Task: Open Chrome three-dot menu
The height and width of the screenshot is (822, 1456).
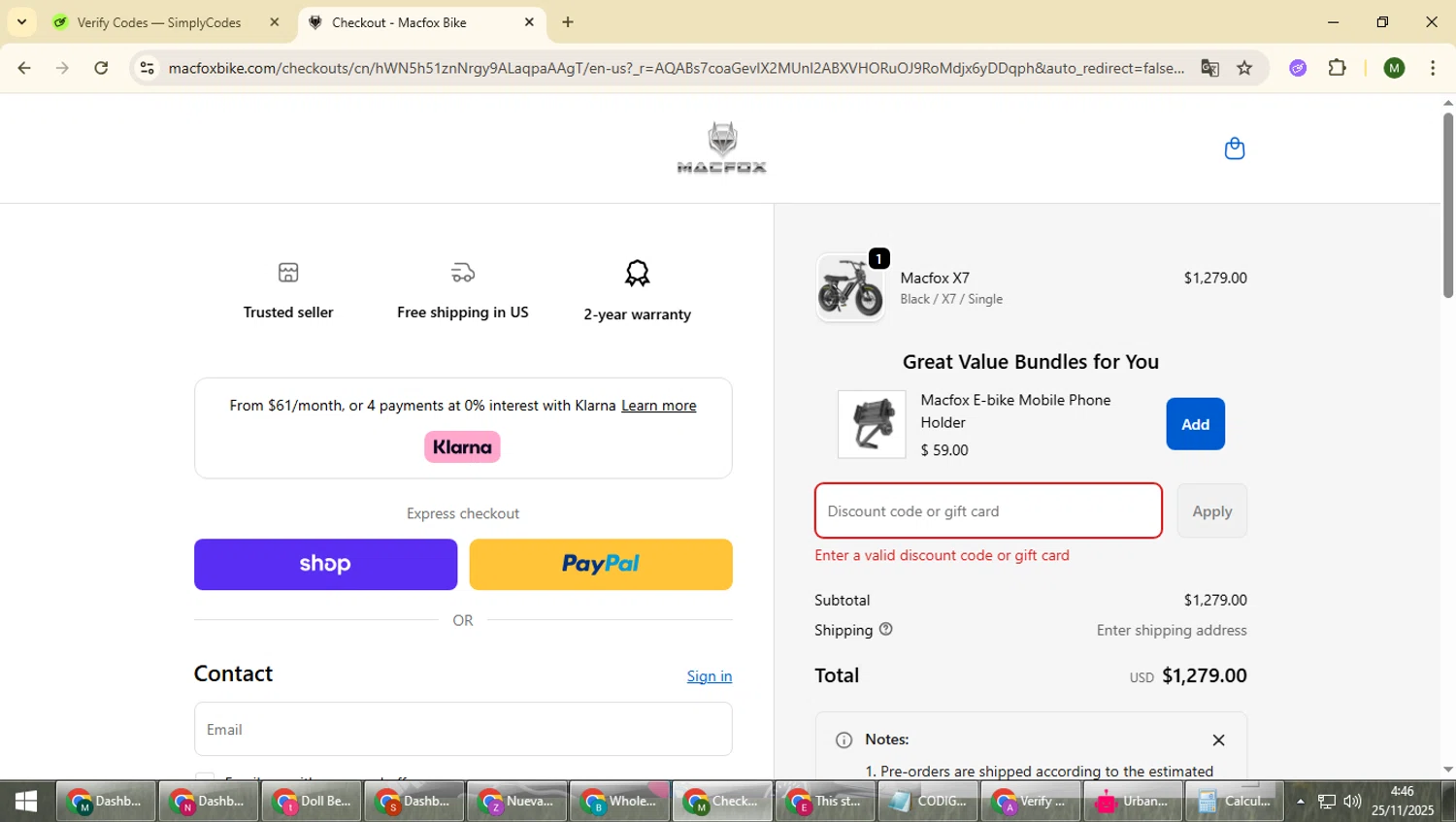Action: (x=1433, y=68)
